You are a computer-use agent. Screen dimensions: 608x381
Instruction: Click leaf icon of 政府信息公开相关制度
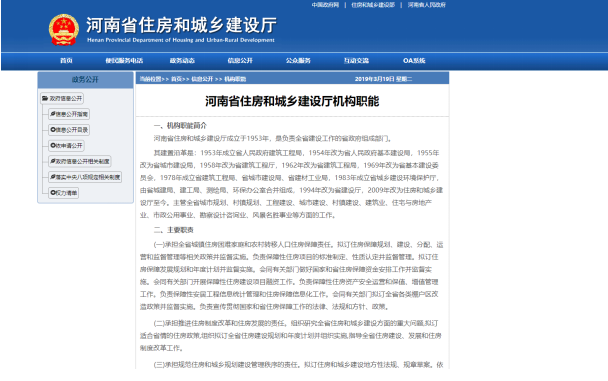pyautogui.click(x=53, y=161)
